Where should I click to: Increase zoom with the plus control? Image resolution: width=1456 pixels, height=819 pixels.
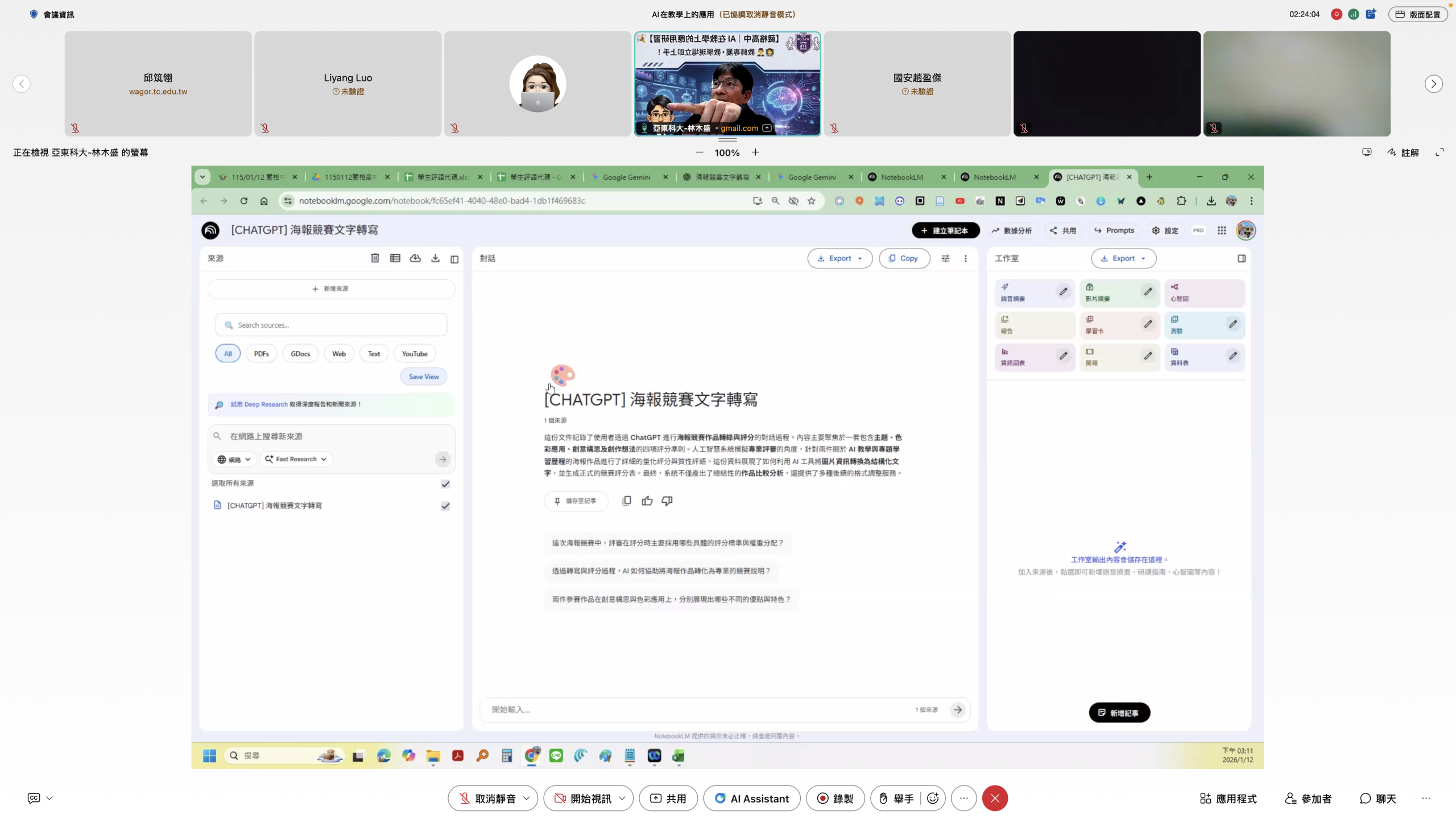point(755,152)
